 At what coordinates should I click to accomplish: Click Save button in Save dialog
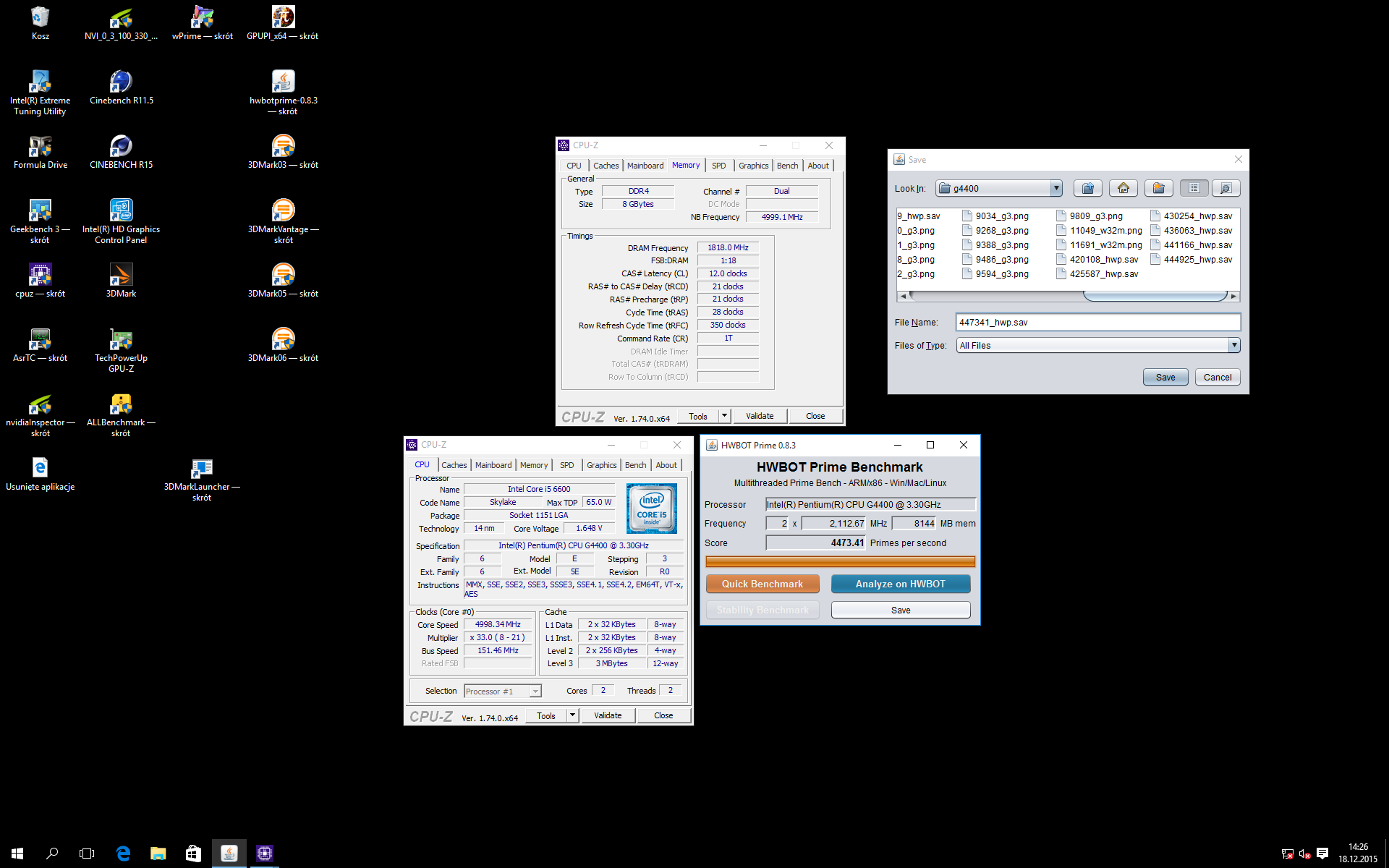click(x=1165, y=377)
